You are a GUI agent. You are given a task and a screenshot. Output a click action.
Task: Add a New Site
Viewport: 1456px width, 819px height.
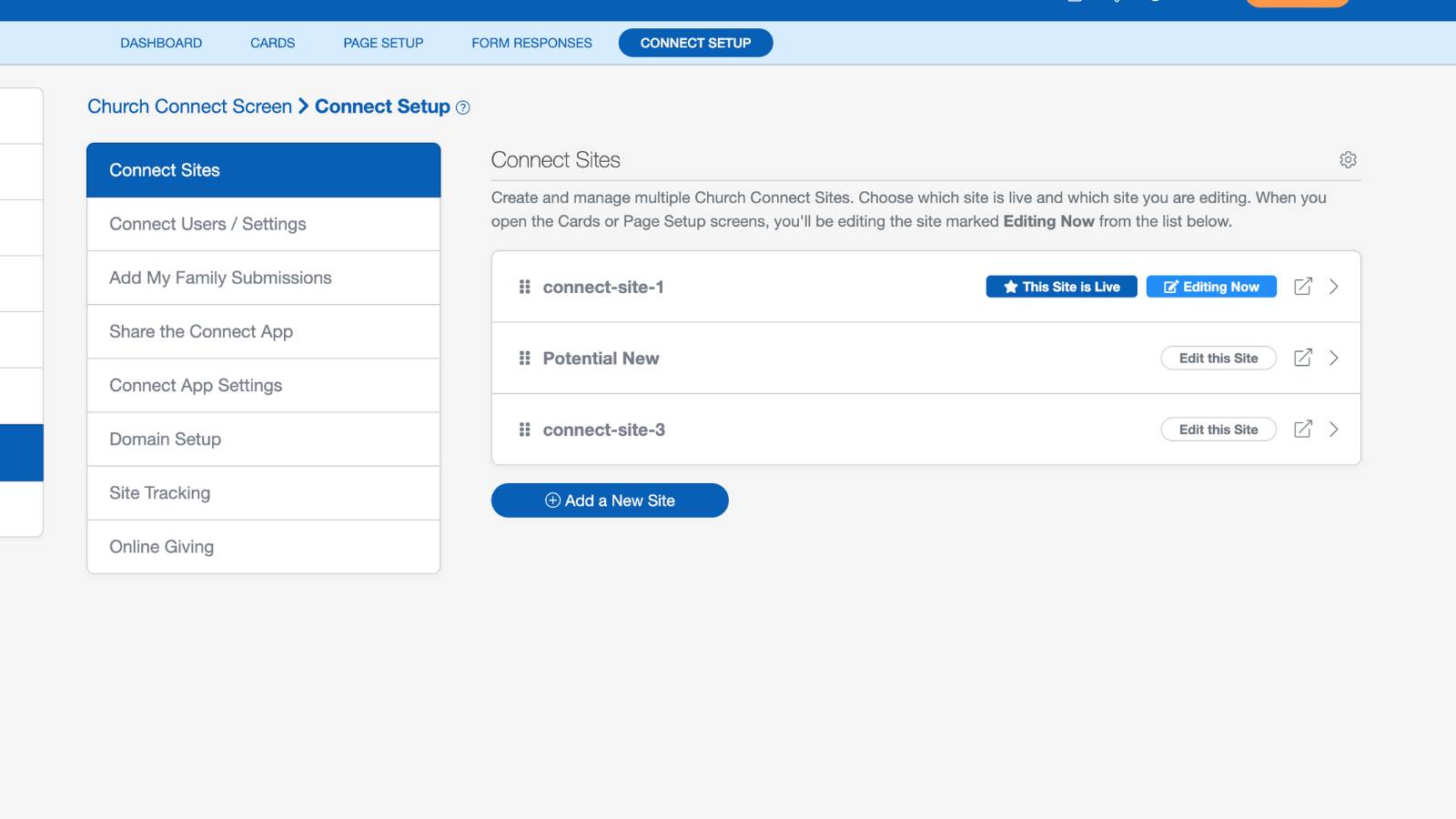[610, 500]
